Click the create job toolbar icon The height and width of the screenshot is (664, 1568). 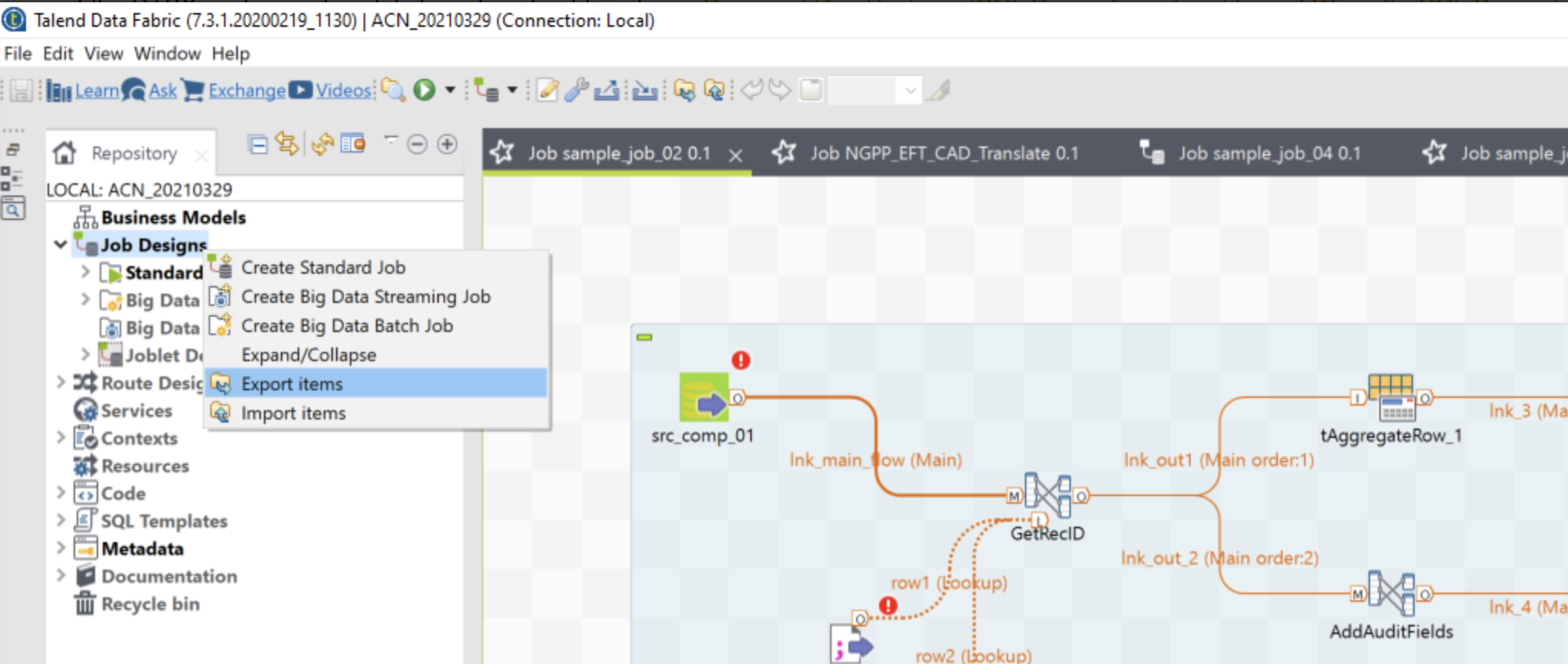click(486, 90)
